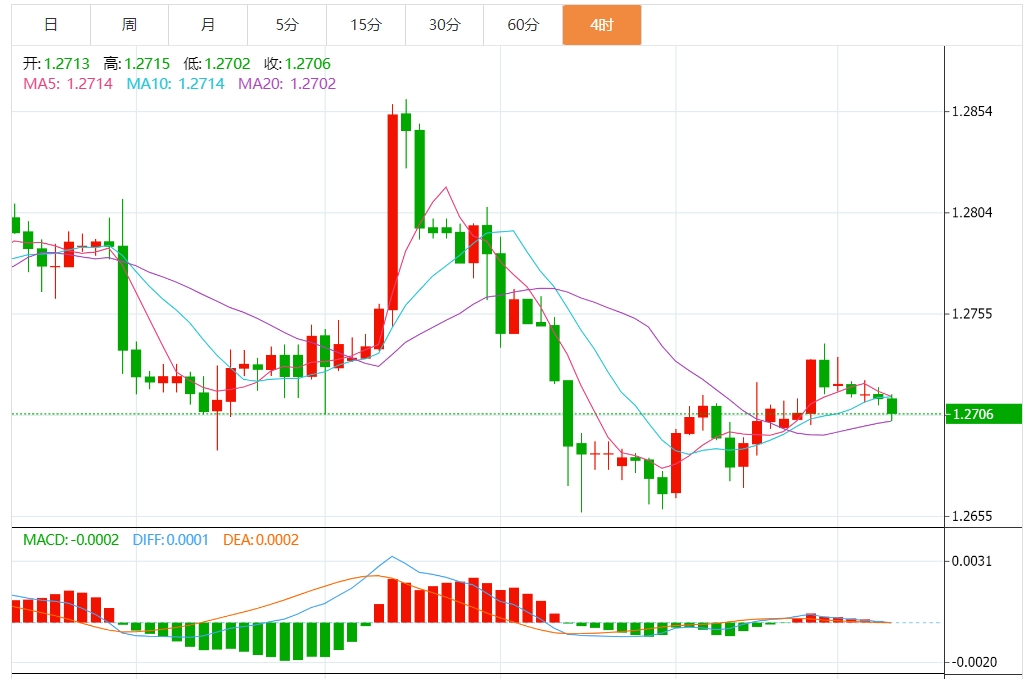Click the tallest red candlestick near 1.2854
This screenshot has width=1036, height=679.
[x=392, y=211]
